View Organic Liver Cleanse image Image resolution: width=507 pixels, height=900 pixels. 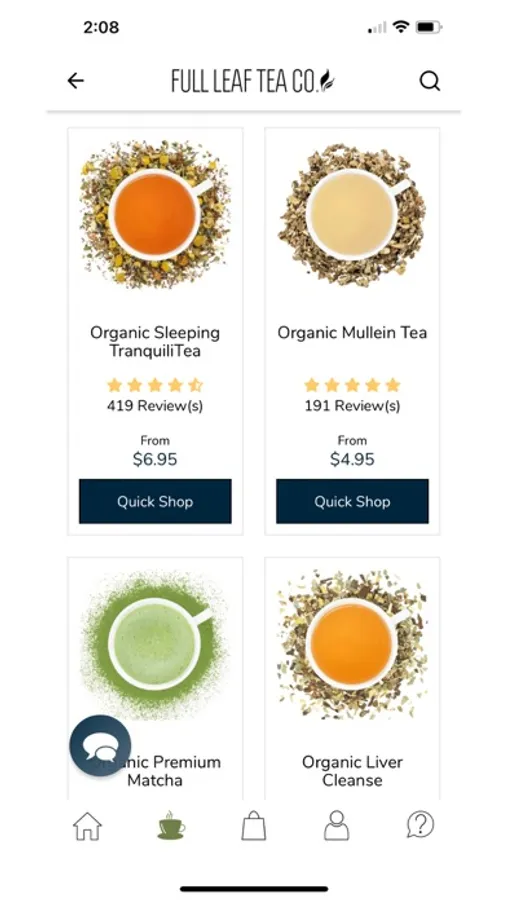[x=352, y=644]
